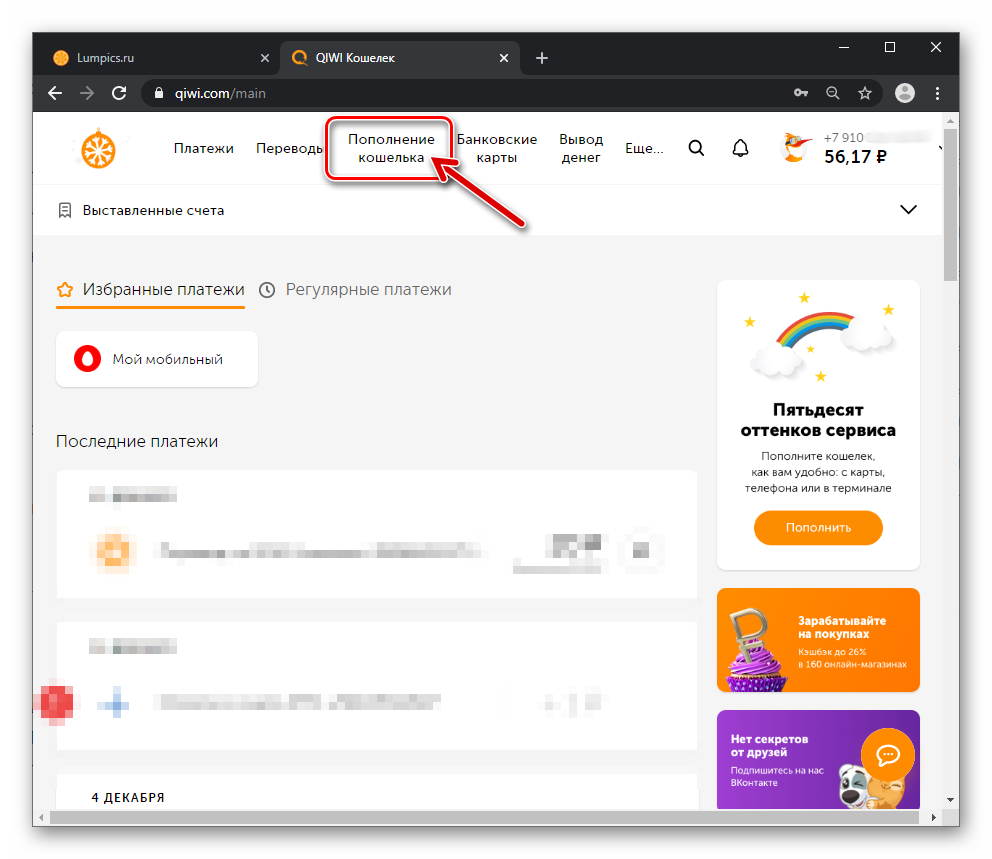Screen dimensions: 992x859
Task: Open the saved passwords key icon
Action: (x=801, y=94)
